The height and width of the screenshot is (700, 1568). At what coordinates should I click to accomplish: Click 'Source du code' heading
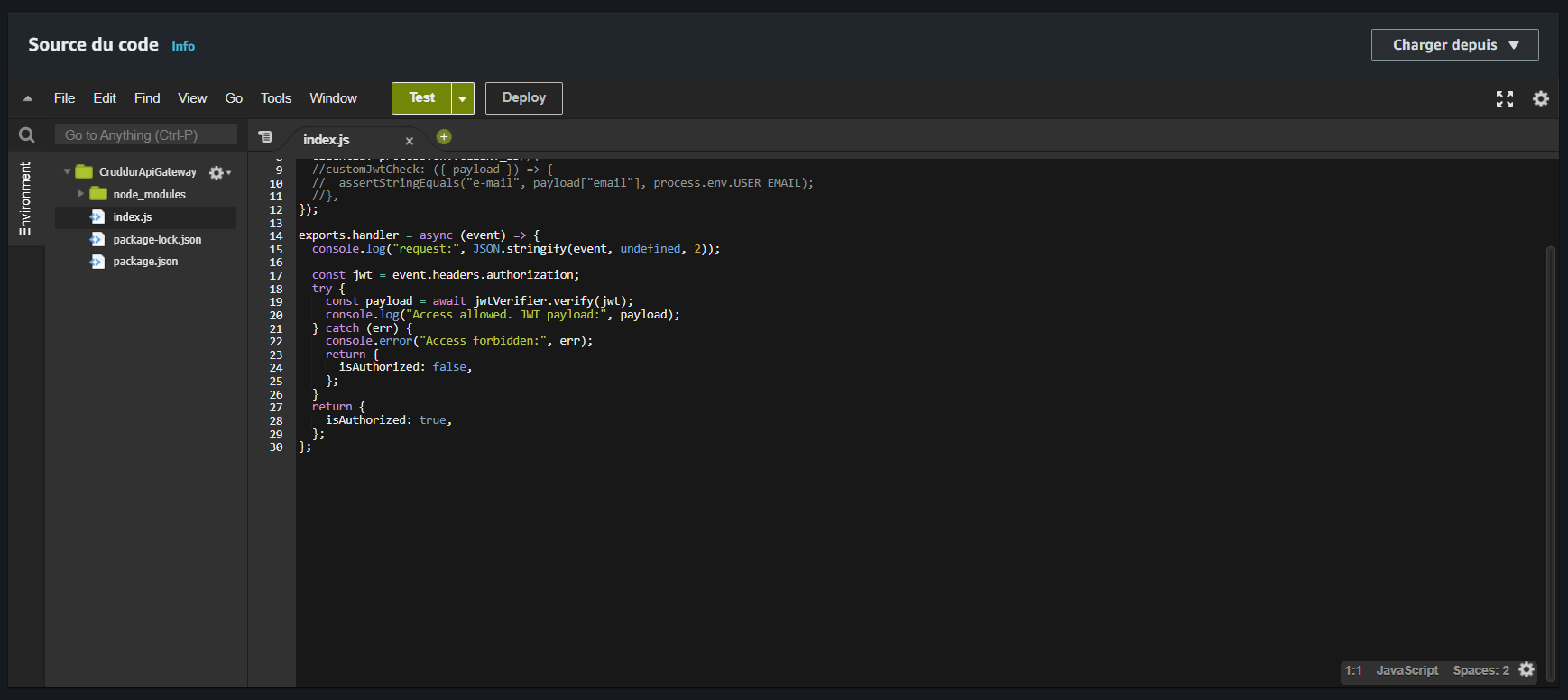[x=93, y=45]
